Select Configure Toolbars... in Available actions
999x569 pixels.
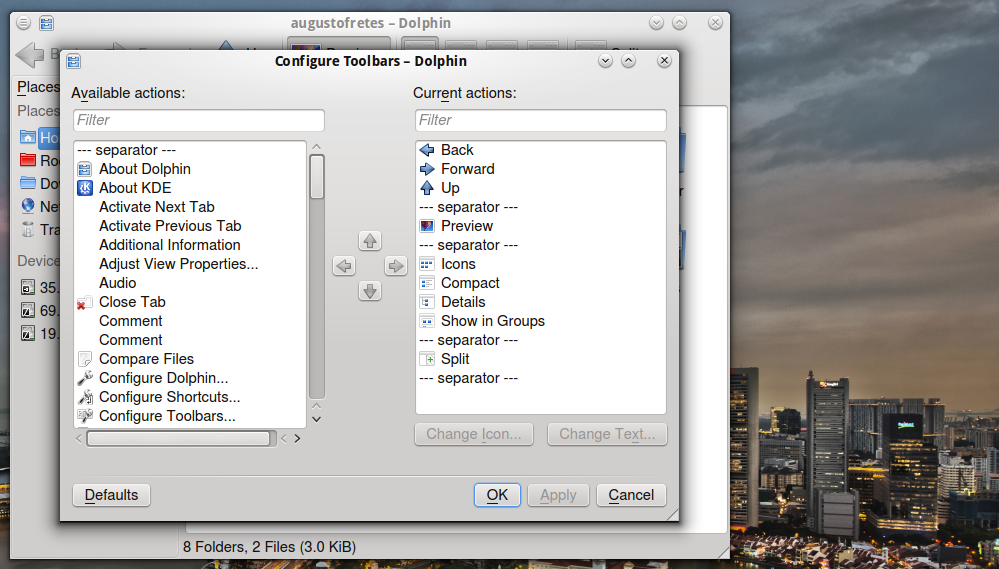coord(190,416)
